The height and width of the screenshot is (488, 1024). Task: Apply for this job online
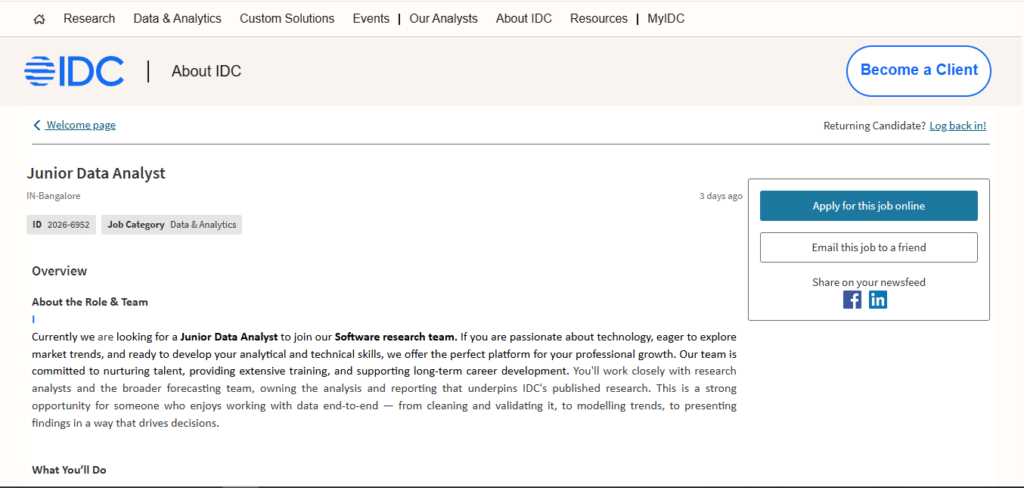click(x=869, y=206)
